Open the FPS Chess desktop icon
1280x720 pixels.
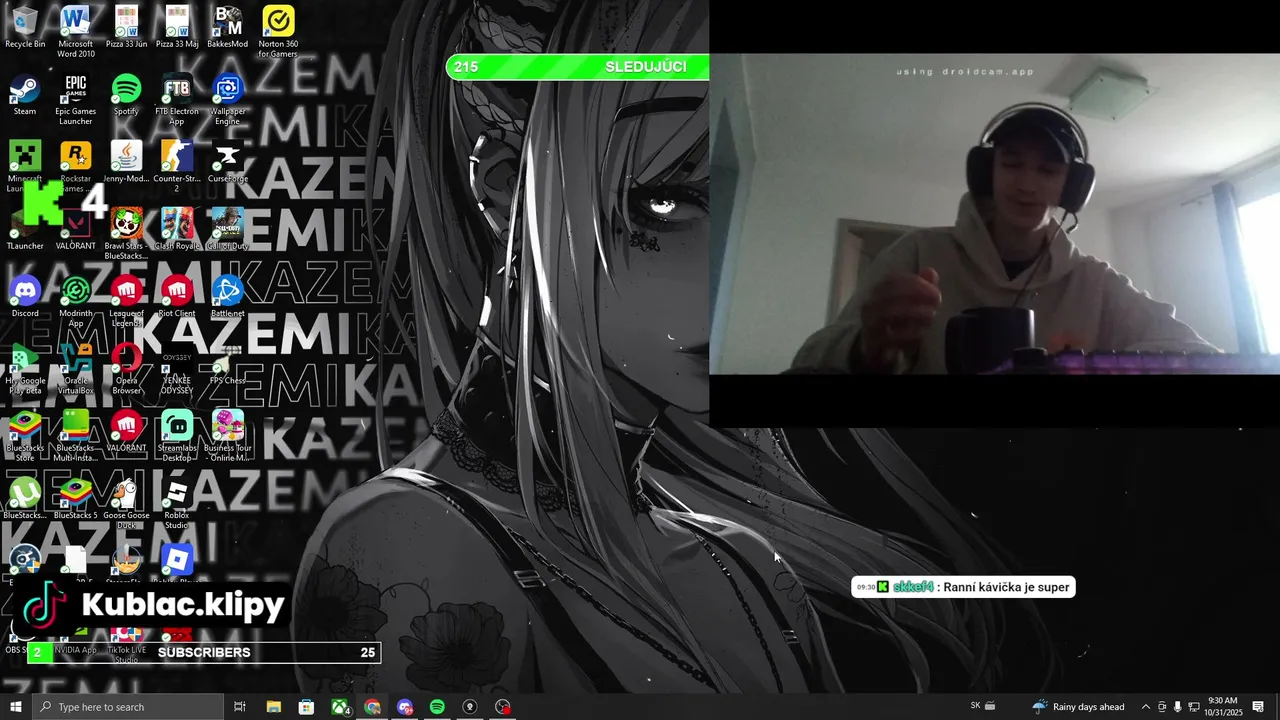coord(228,364)
